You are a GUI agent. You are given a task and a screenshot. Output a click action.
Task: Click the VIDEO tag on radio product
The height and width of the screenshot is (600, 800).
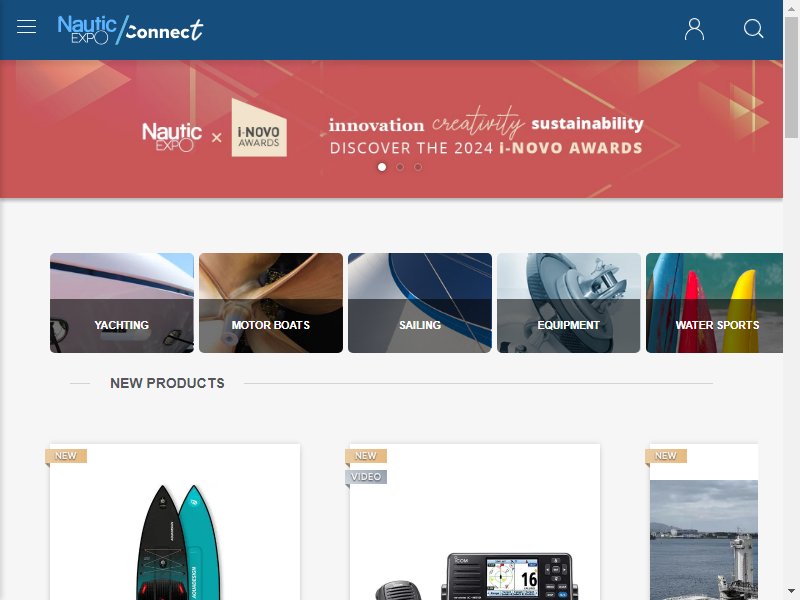click(366, 477)
